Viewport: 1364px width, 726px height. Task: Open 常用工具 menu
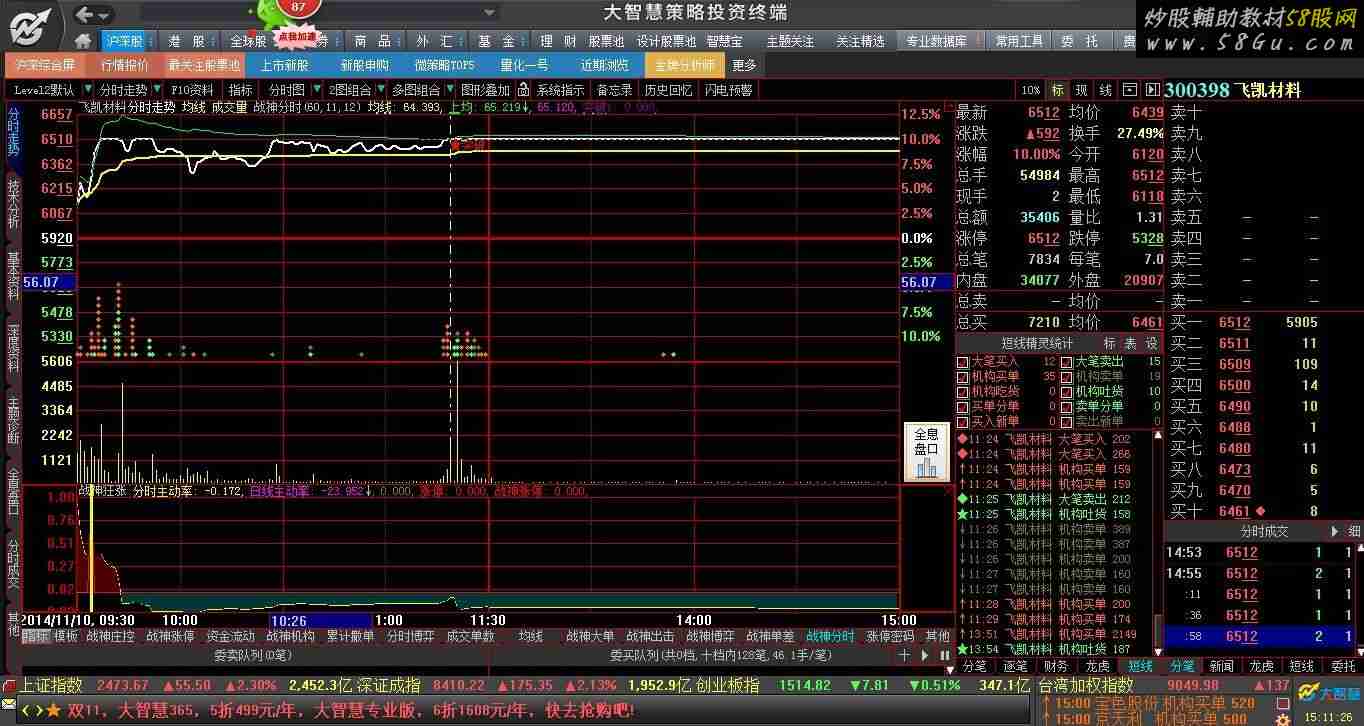tap(1019, 41)
